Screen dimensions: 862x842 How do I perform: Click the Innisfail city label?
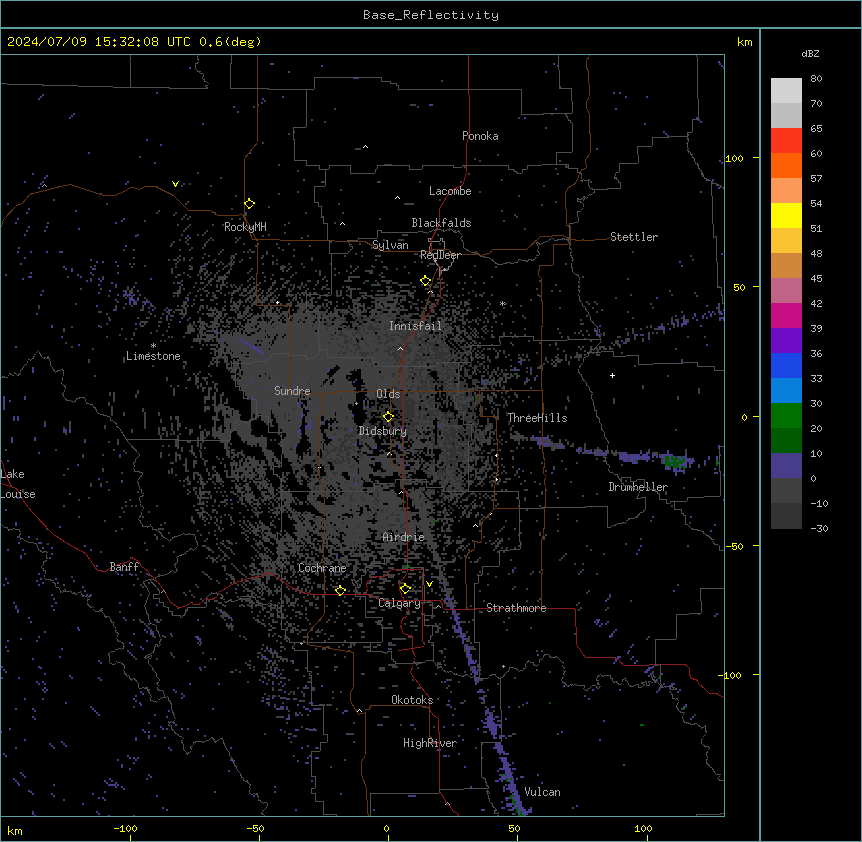pyautogui.click(x=415, y=326)
